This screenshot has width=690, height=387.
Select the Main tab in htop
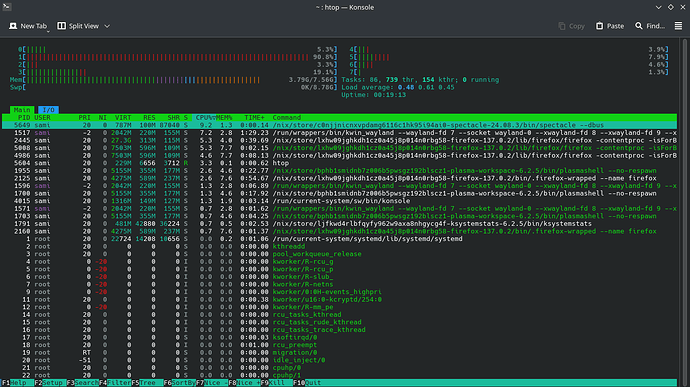tap(22, 110)
